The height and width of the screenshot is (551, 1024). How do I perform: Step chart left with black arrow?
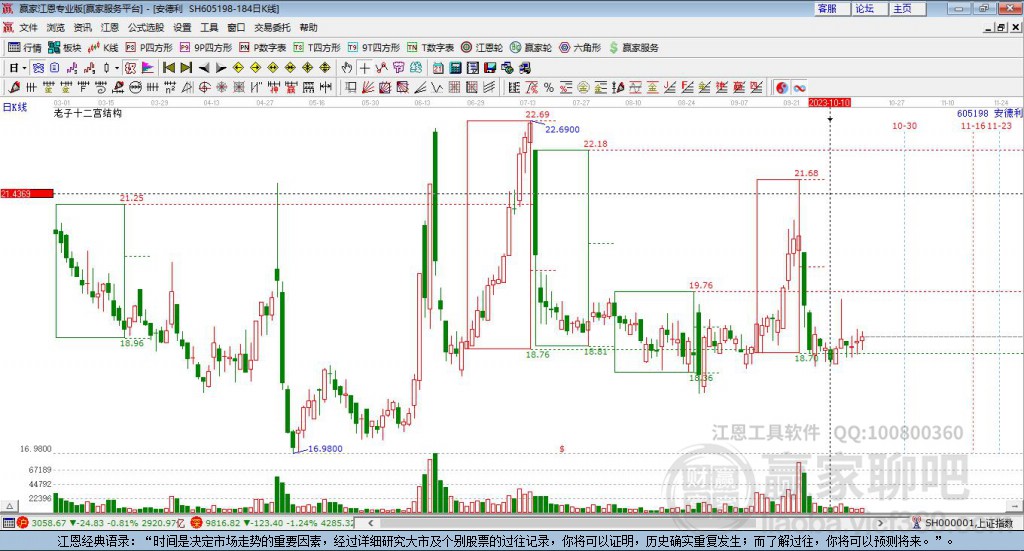pyautogui.click(x=204, y=68)
